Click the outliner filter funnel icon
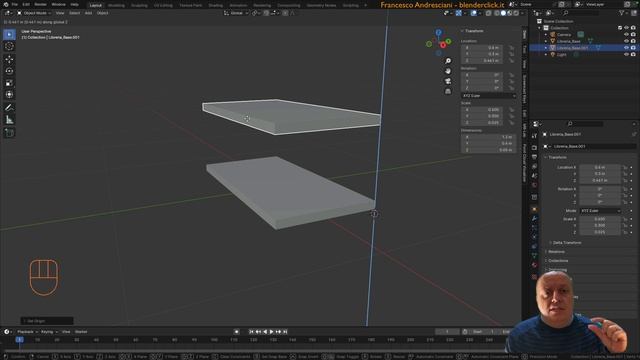This screenshot has width=640, height=360. (622, 13)
